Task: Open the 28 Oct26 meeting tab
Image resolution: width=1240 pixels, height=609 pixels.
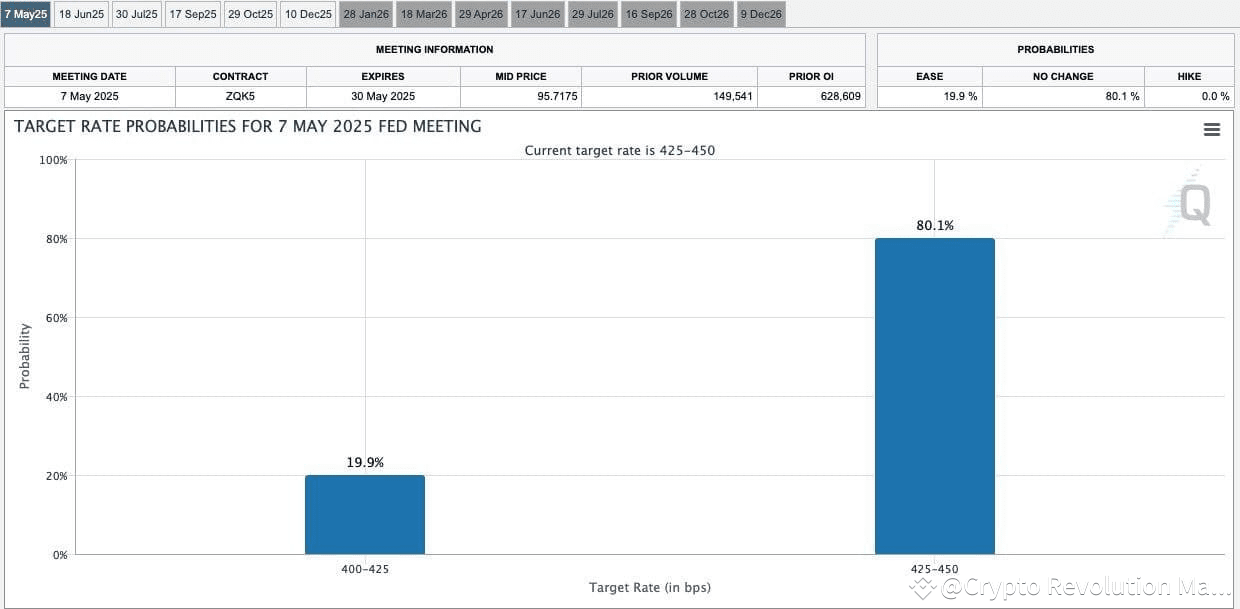Action: click(706, 13)
